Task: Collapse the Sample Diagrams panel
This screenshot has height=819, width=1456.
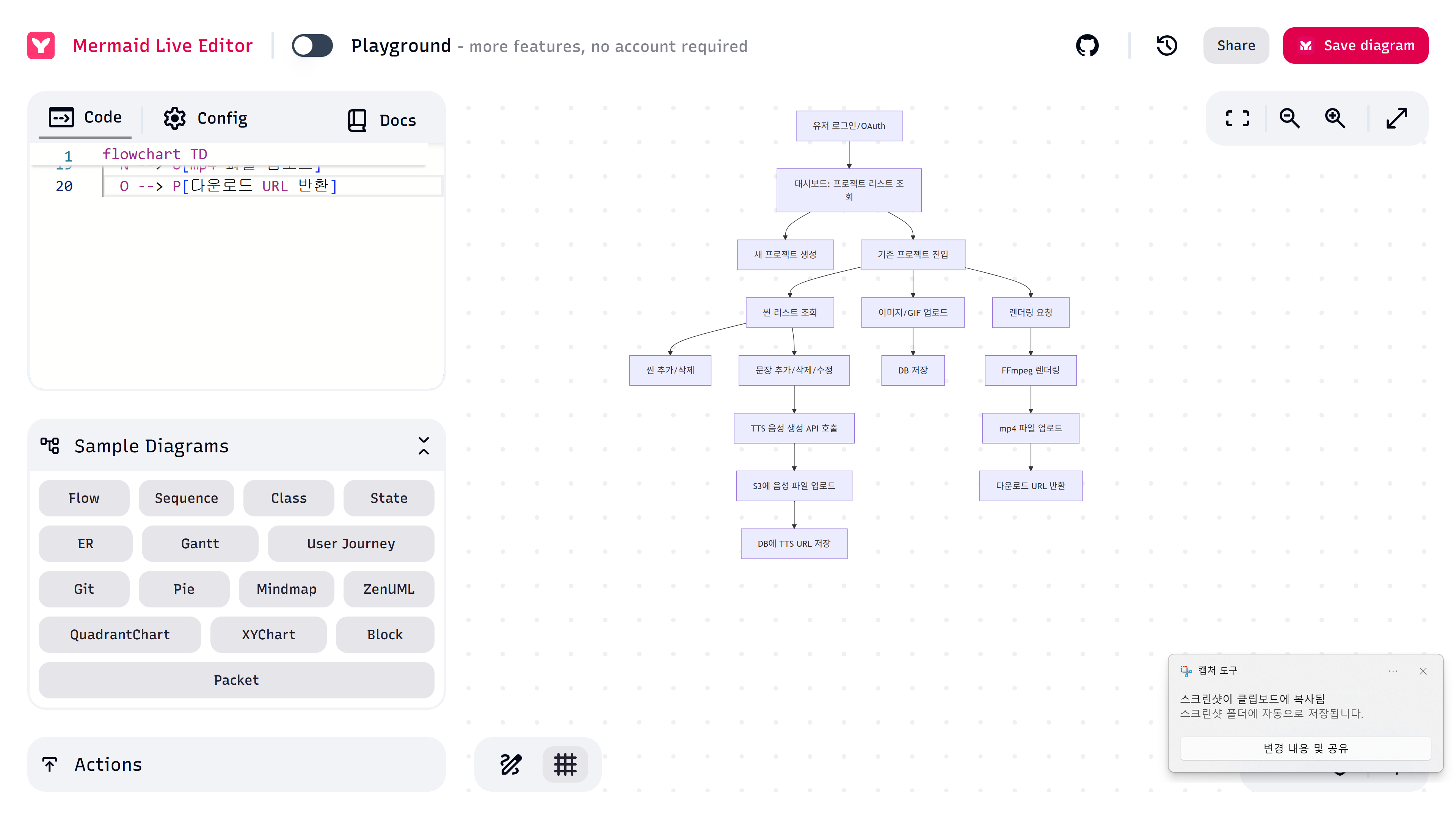Action: point(424,446)
